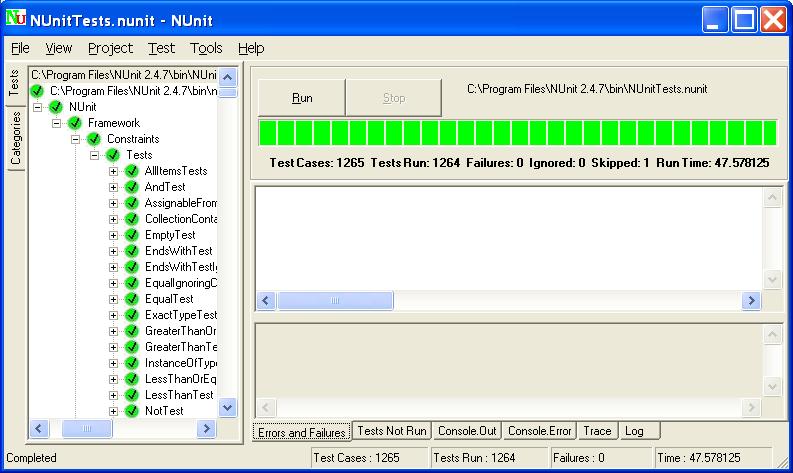The image size is (793, 473).
Task: Open the View menu
Action: coord(59,48)
